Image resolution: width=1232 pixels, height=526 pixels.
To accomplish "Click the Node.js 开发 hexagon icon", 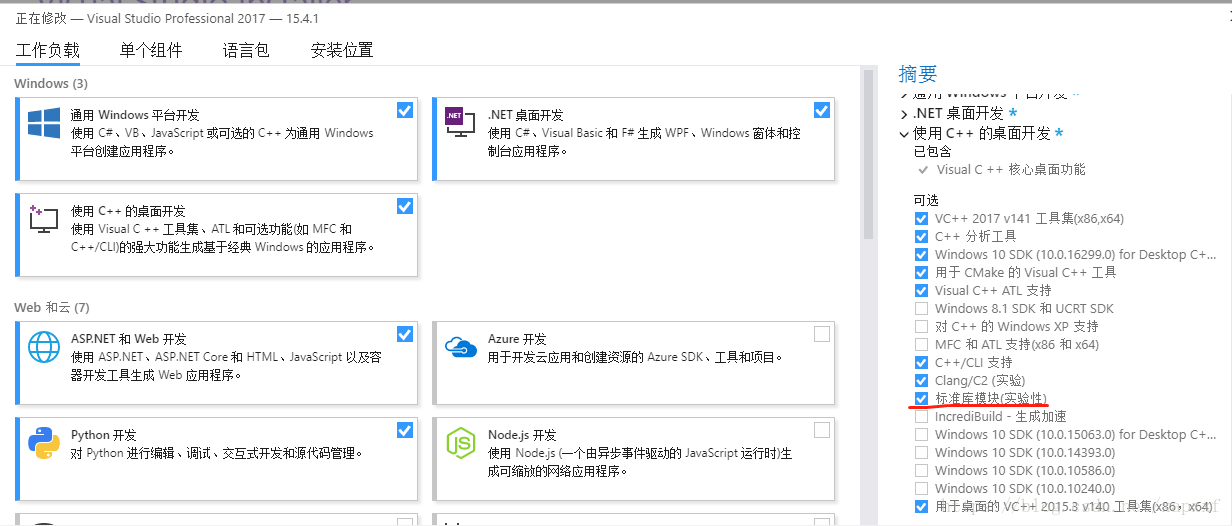I will pos(460,442).
